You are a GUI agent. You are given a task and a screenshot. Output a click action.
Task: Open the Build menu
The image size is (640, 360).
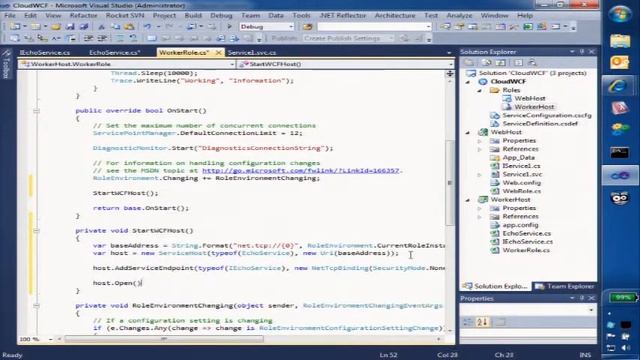pos(193,16)
